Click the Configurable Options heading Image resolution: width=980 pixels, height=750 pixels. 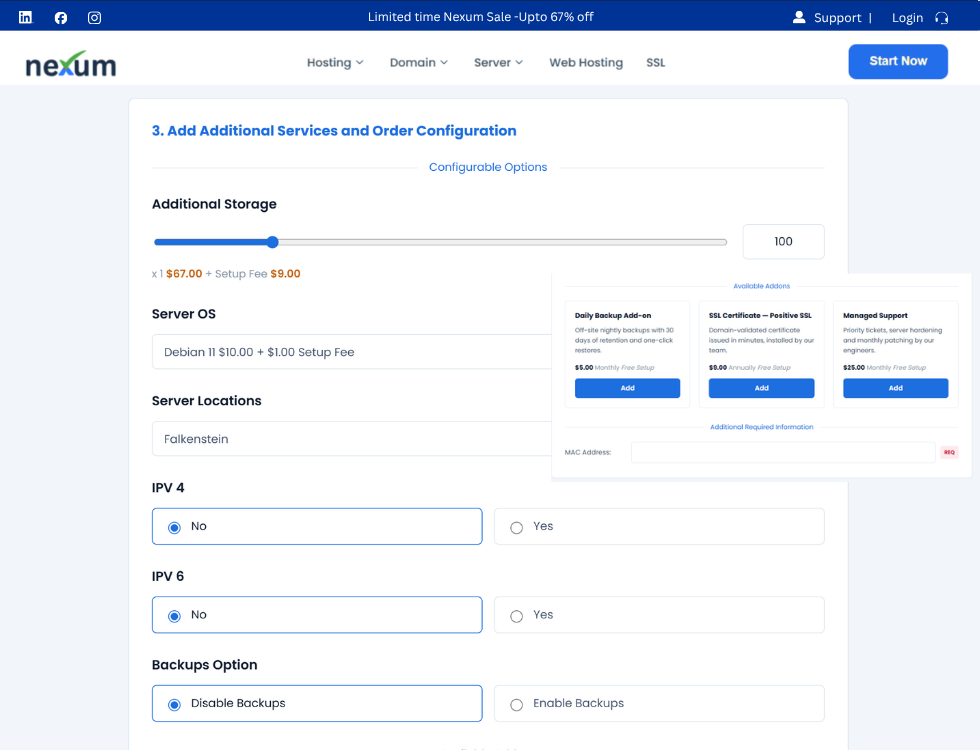pos(488,167)
